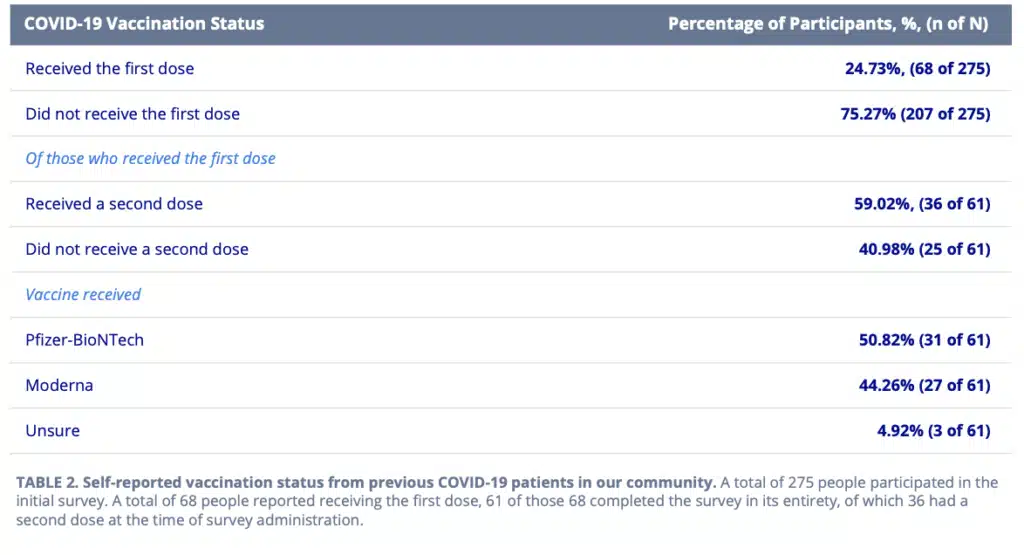Select the Did not receive the first dose label
Image resolution: width=1024 pixels, height=555 pixels.
(133, 114)
